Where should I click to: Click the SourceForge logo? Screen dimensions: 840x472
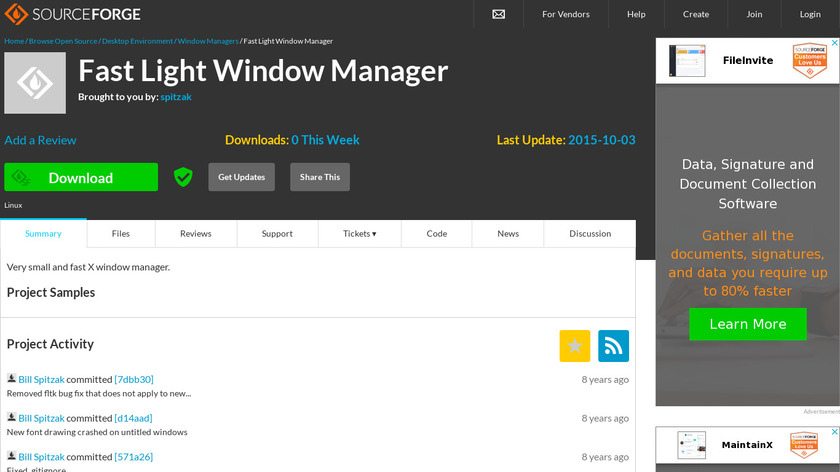pyautogui.click(x=72, y=14)
